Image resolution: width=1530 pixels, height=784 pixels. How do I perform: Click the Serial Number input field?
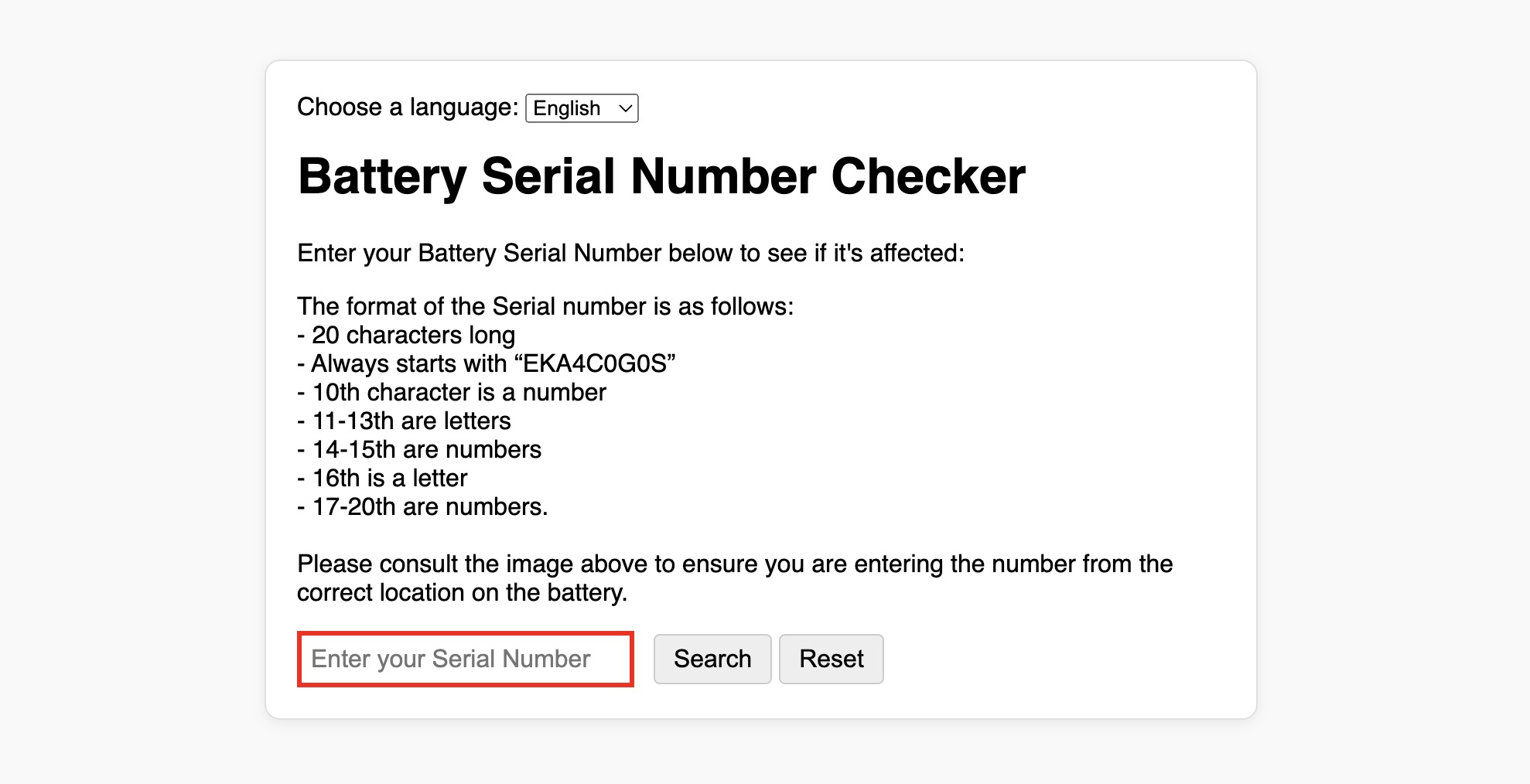pyautogui.click(x=466, y=659)
